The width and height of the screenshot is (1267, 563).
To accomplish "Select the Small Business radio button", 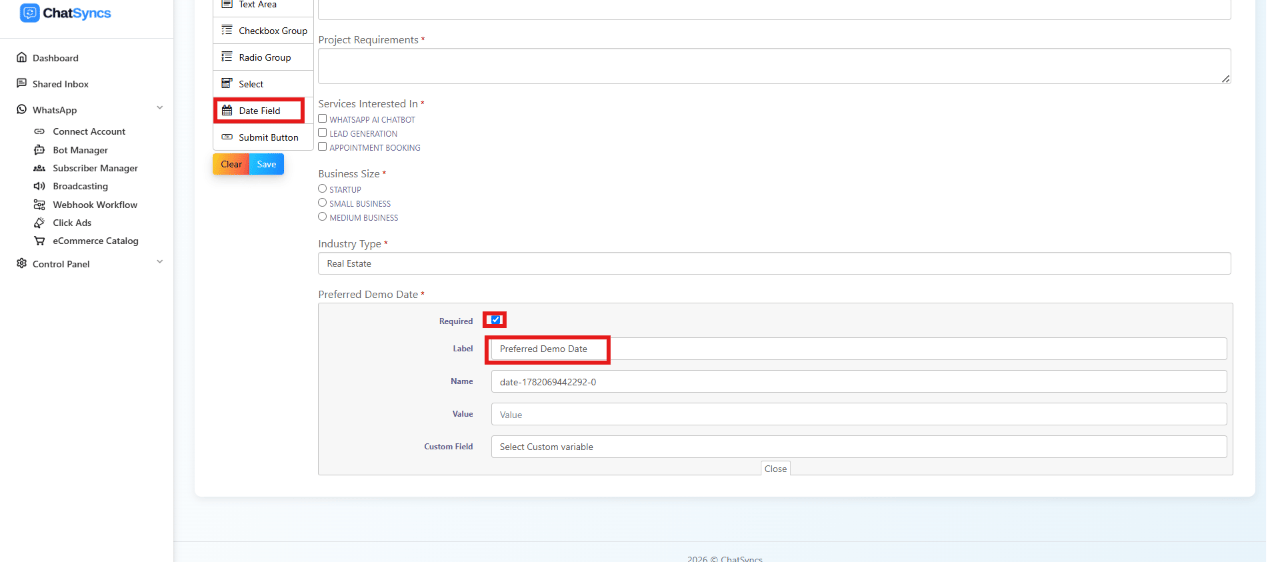I will (322, 203).
